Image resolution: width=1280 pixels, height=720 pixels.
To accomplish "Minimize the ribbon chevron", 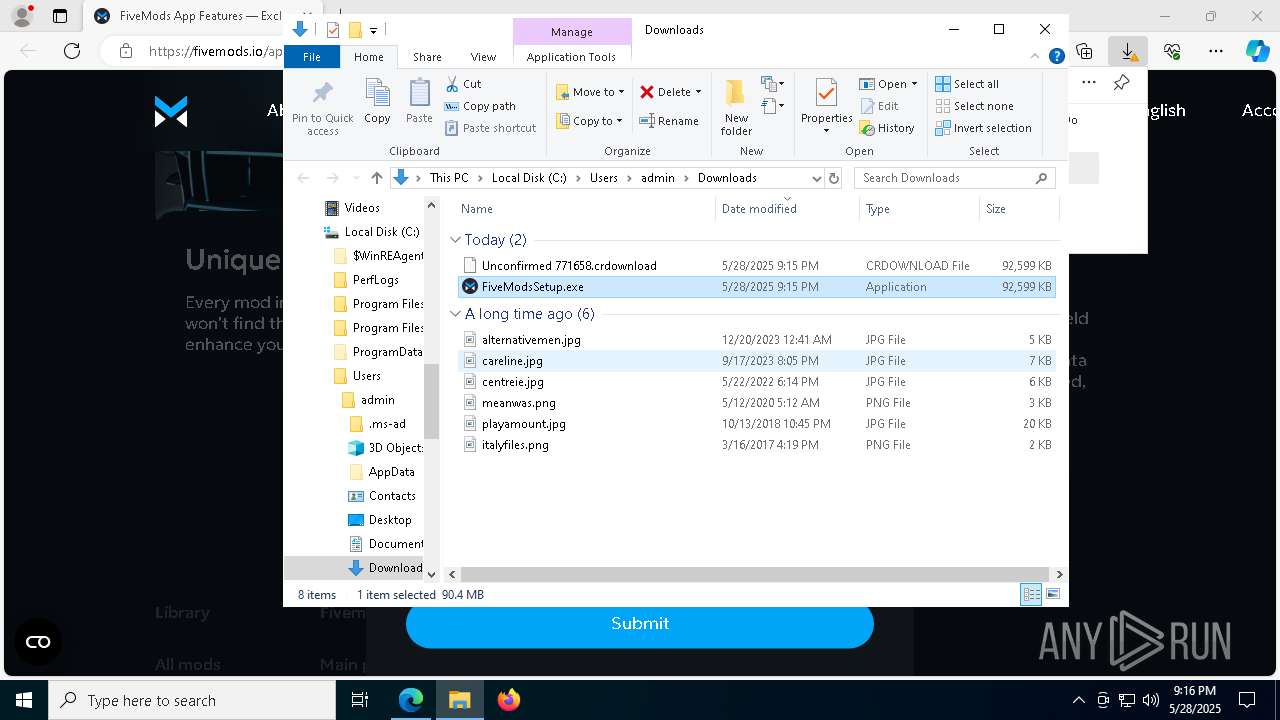I will (1035, 57).
